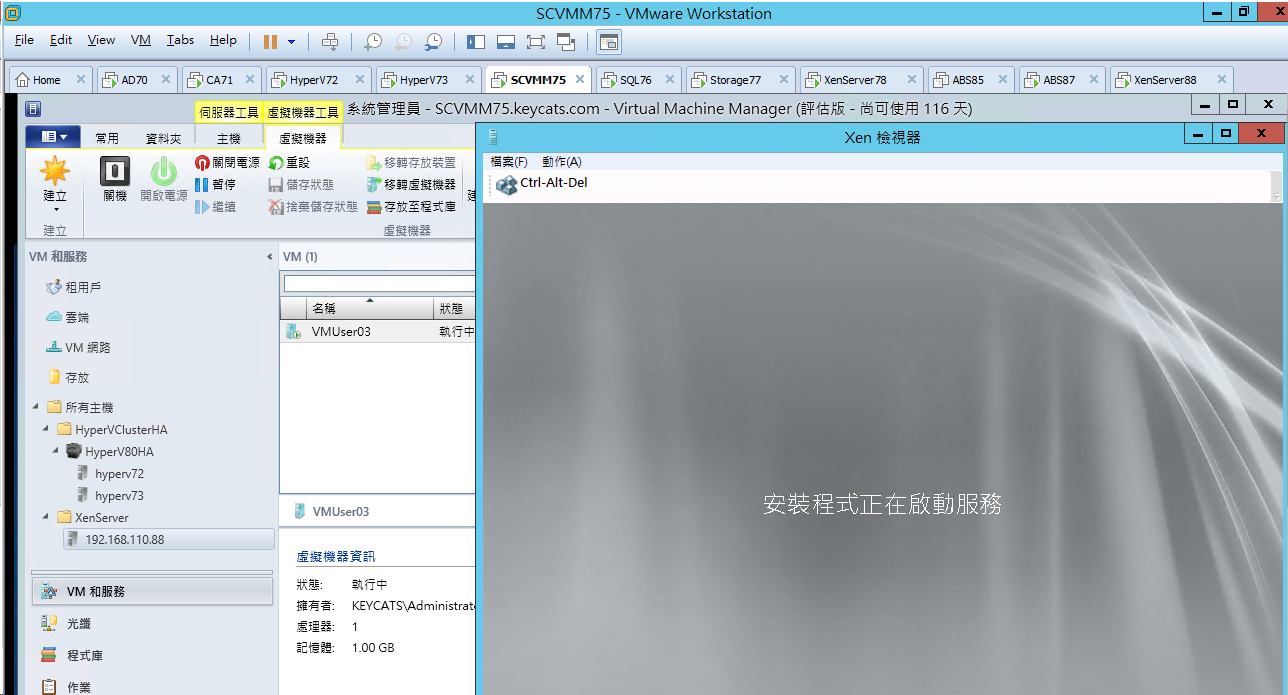The image size is (1288, 695).
Task: Click 捨棄儲存狀態 (Discard saved state)
Action: (313, 206)
